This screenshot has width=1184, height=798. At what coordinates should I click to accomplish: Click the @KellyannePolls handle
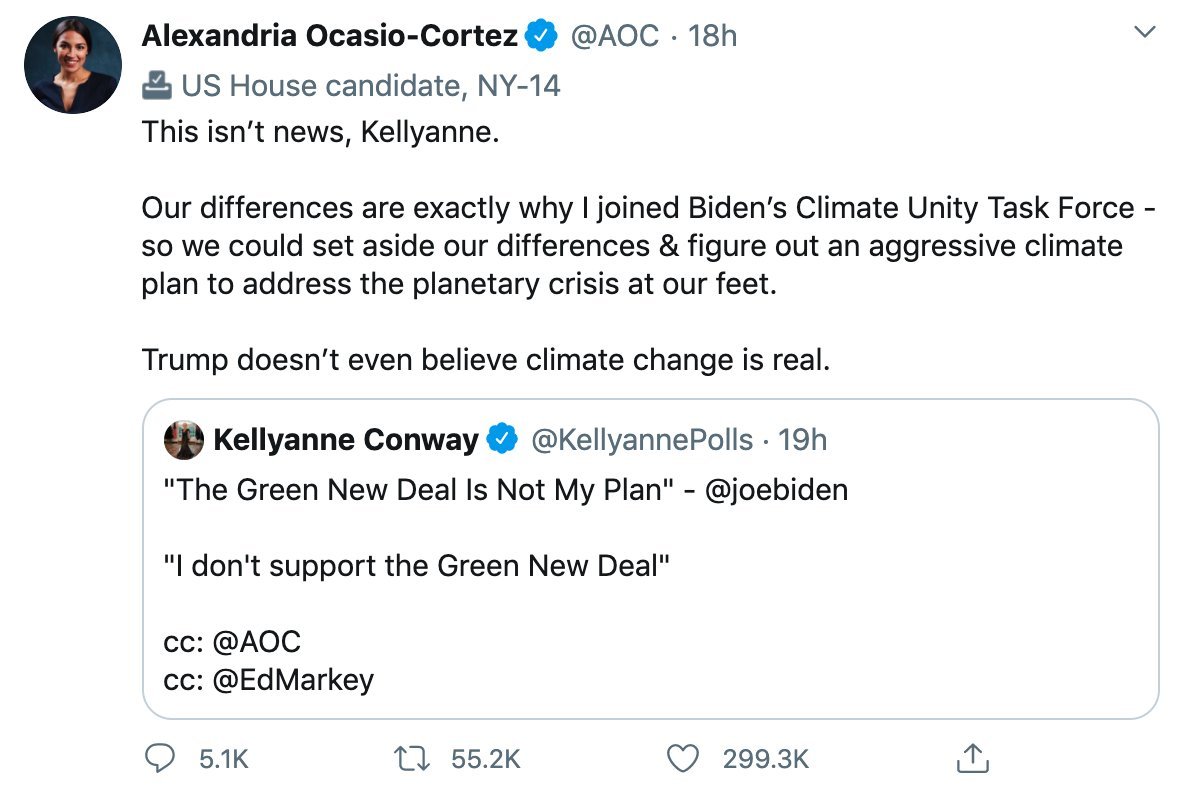641,439
